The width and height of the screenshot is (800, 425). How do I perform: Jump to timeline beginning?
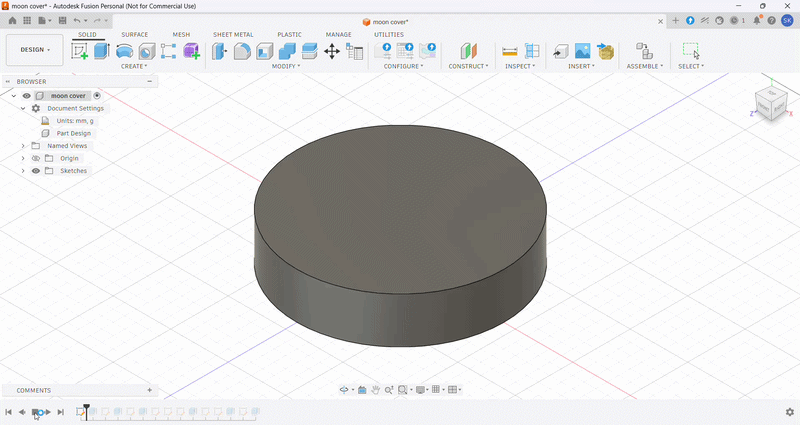point(9,412)
